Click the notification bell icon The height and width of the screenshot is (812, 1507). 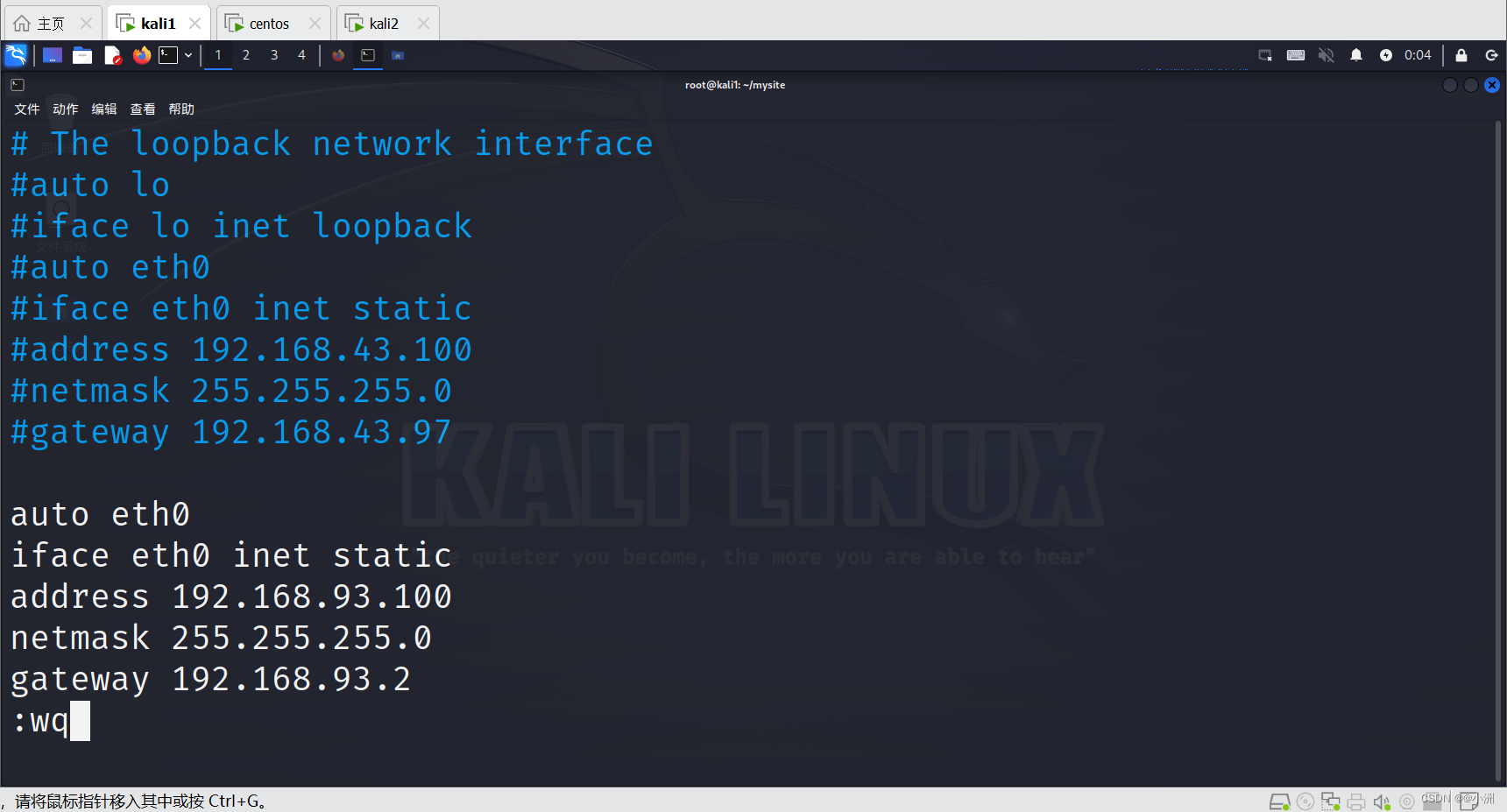click(1355, 54)
